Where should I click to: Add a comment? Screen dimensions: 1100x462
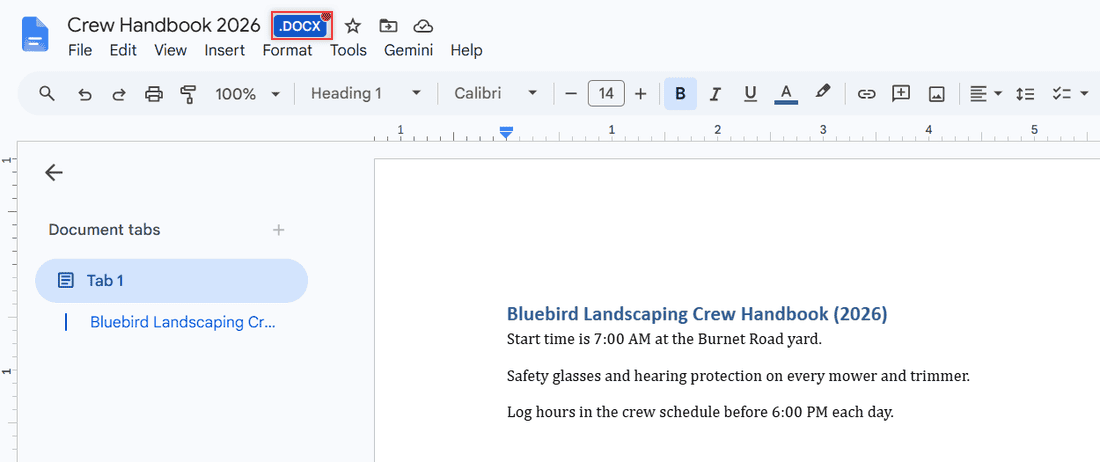901,94
